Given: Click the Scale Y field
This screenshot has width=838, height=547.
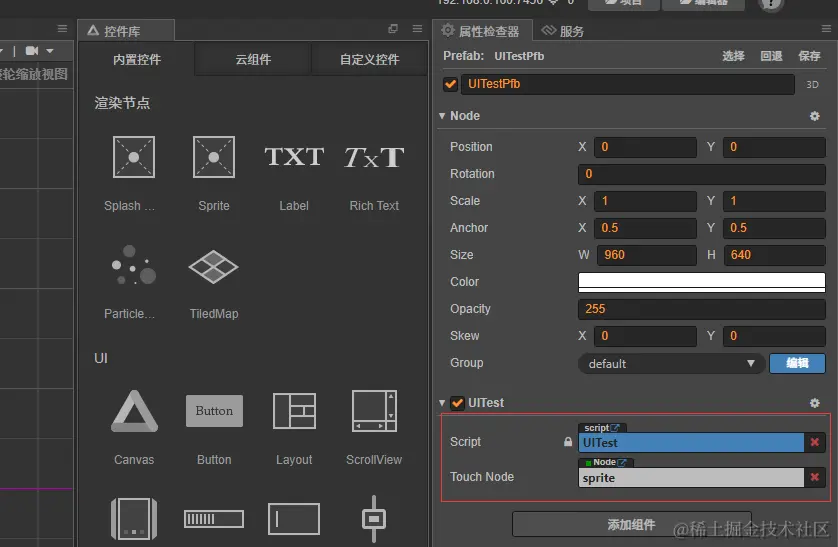Looking at the screenshot, I should point(774,201).
